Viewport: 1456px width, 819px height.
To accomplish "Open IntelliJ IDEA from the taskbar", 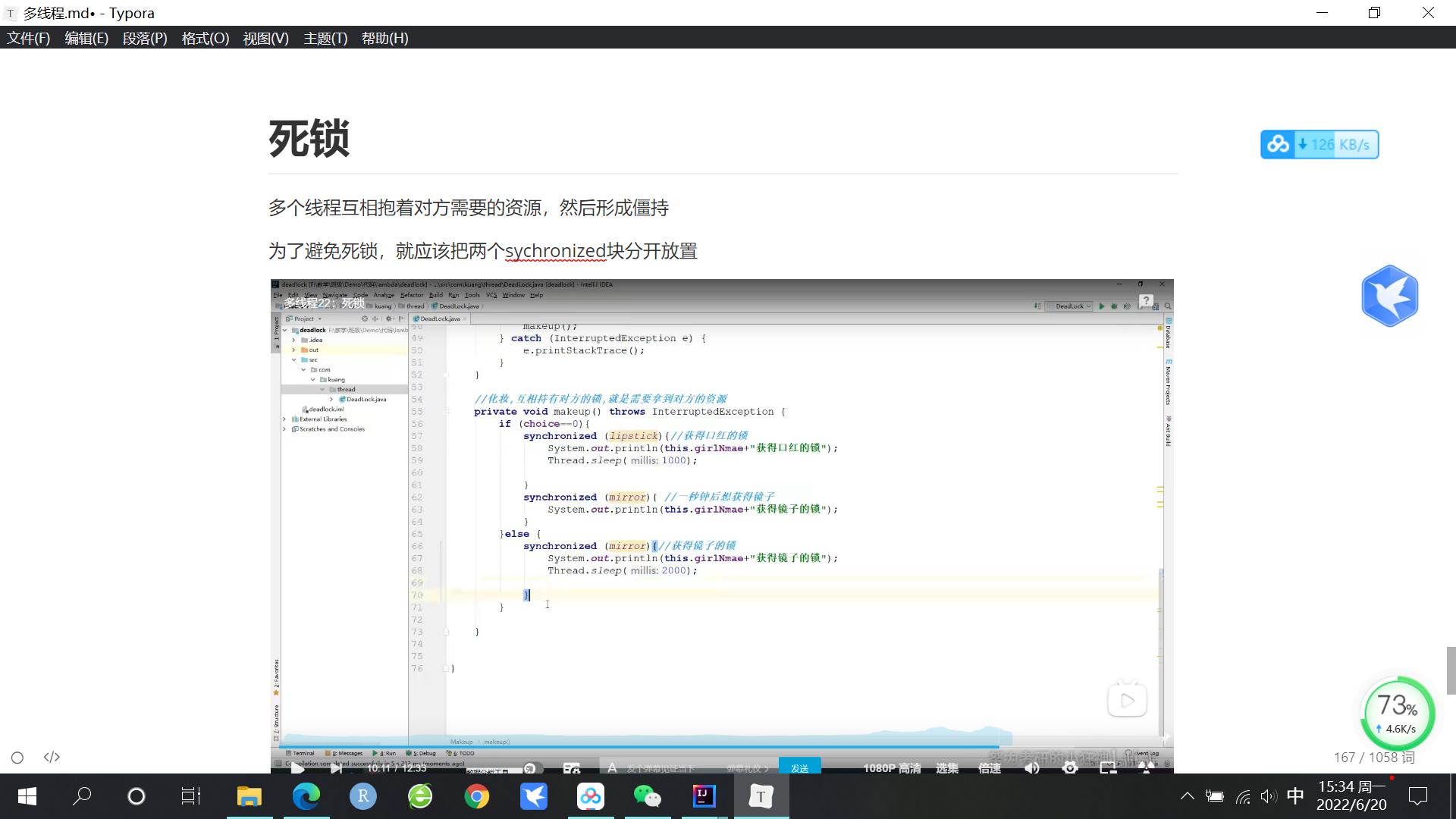I will click(704, 796).
